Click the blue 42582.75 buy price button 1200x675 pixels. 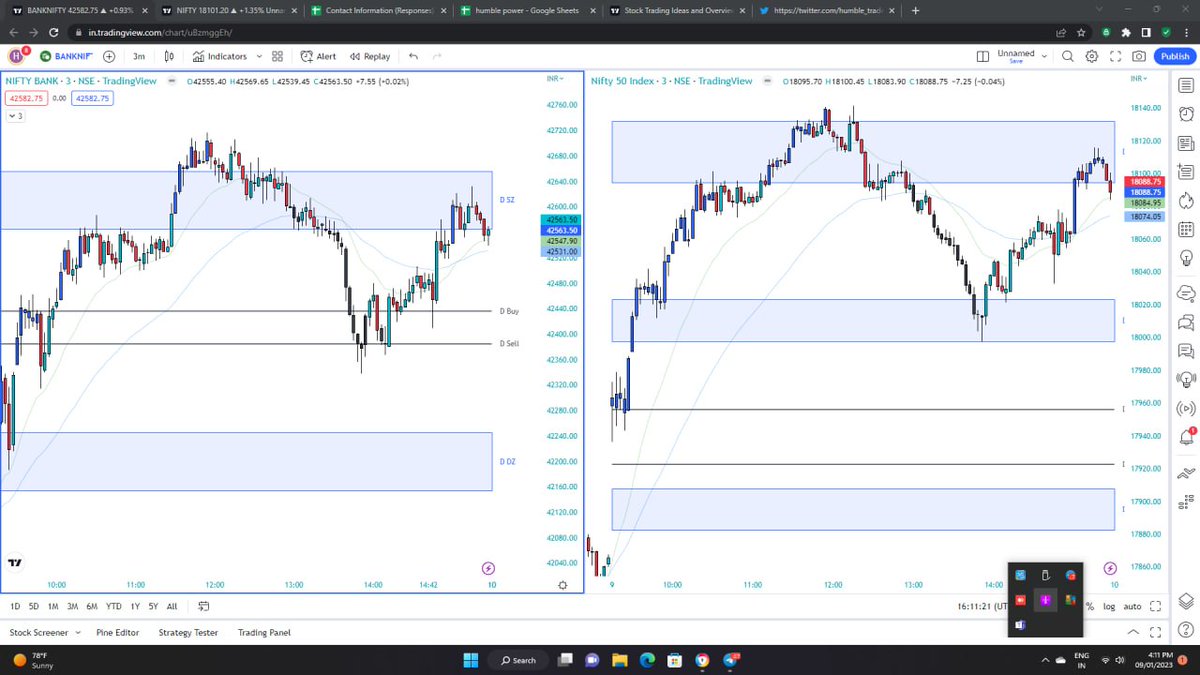click(93, 98)
